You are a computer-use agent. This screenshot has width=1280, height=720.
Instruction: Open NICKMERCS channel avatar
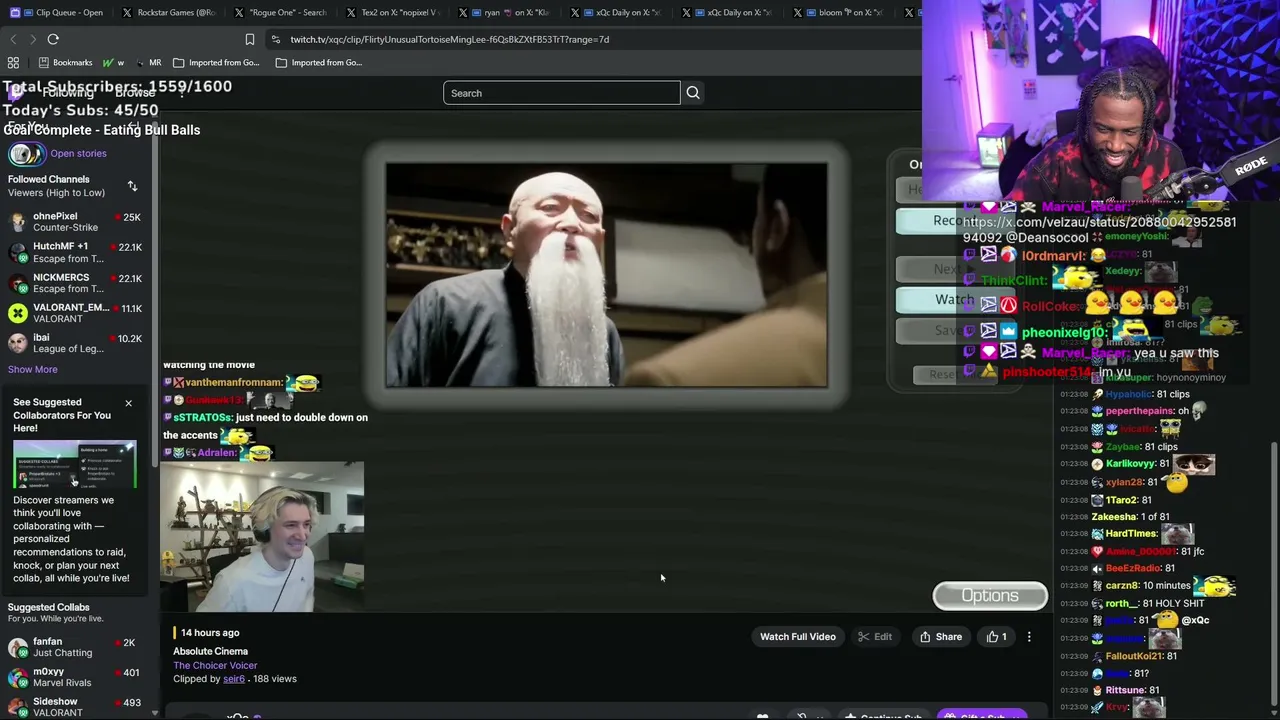[17, 283]
